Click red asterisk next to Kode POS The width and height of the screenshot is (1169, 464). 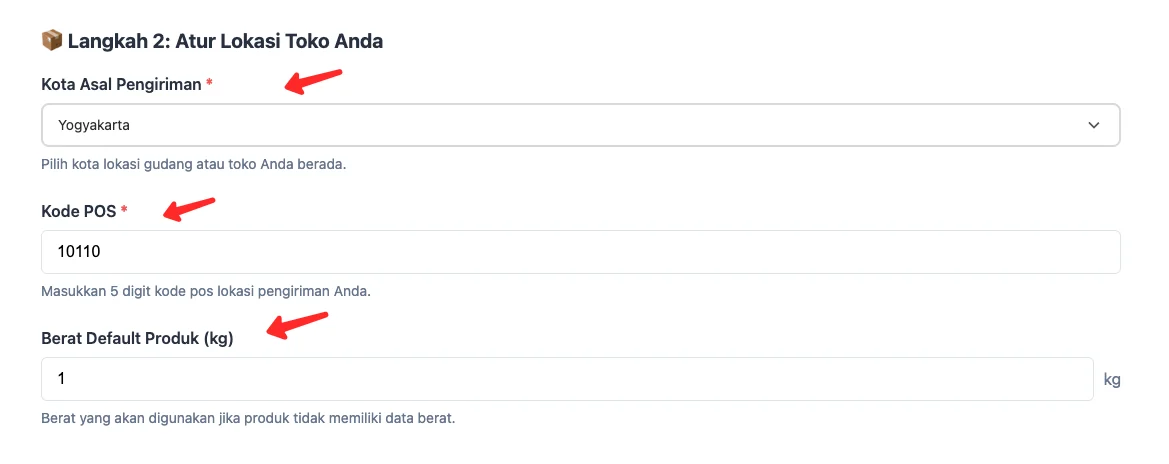(125, 211)
